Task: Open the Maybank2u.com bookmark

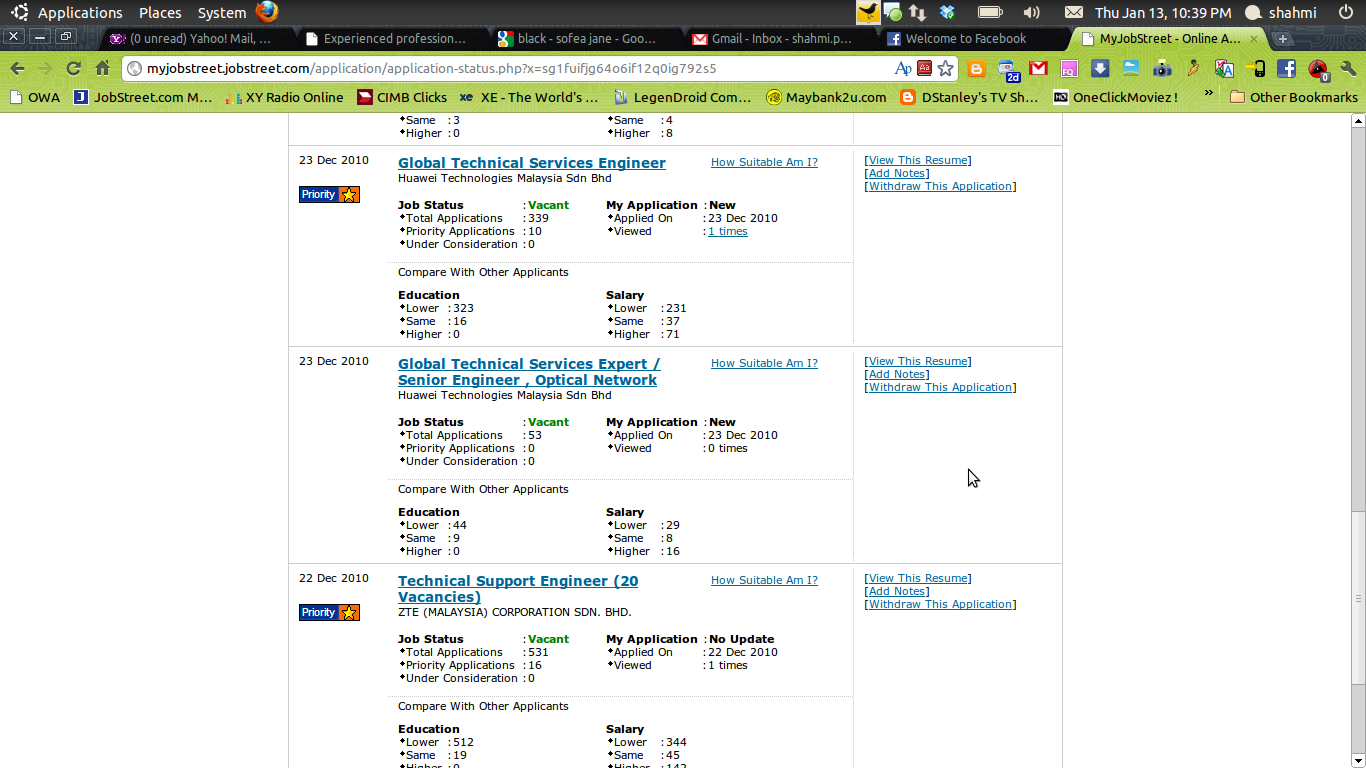Action: tap(826, 97)
